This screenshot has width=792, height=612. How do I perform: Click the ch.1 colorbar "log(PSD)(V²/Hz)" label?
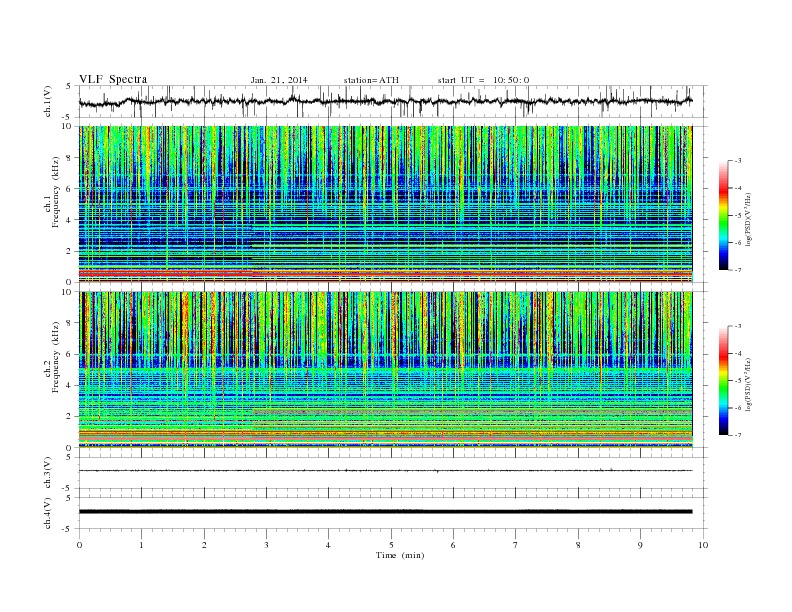point(748,219)
